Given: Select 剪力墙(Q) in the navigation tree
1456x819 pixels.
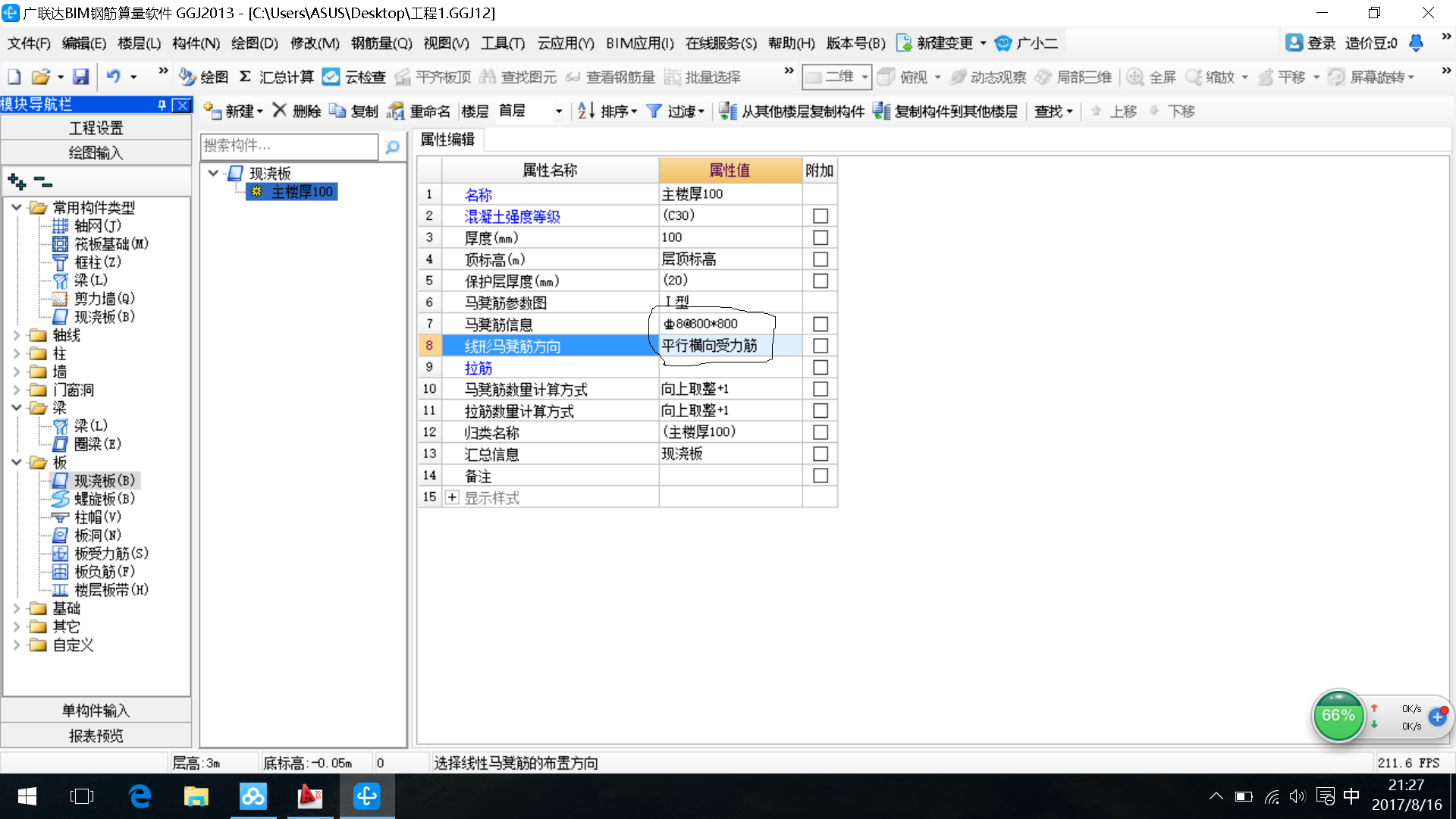Looking at the screenshot, I should coord(94,298).
